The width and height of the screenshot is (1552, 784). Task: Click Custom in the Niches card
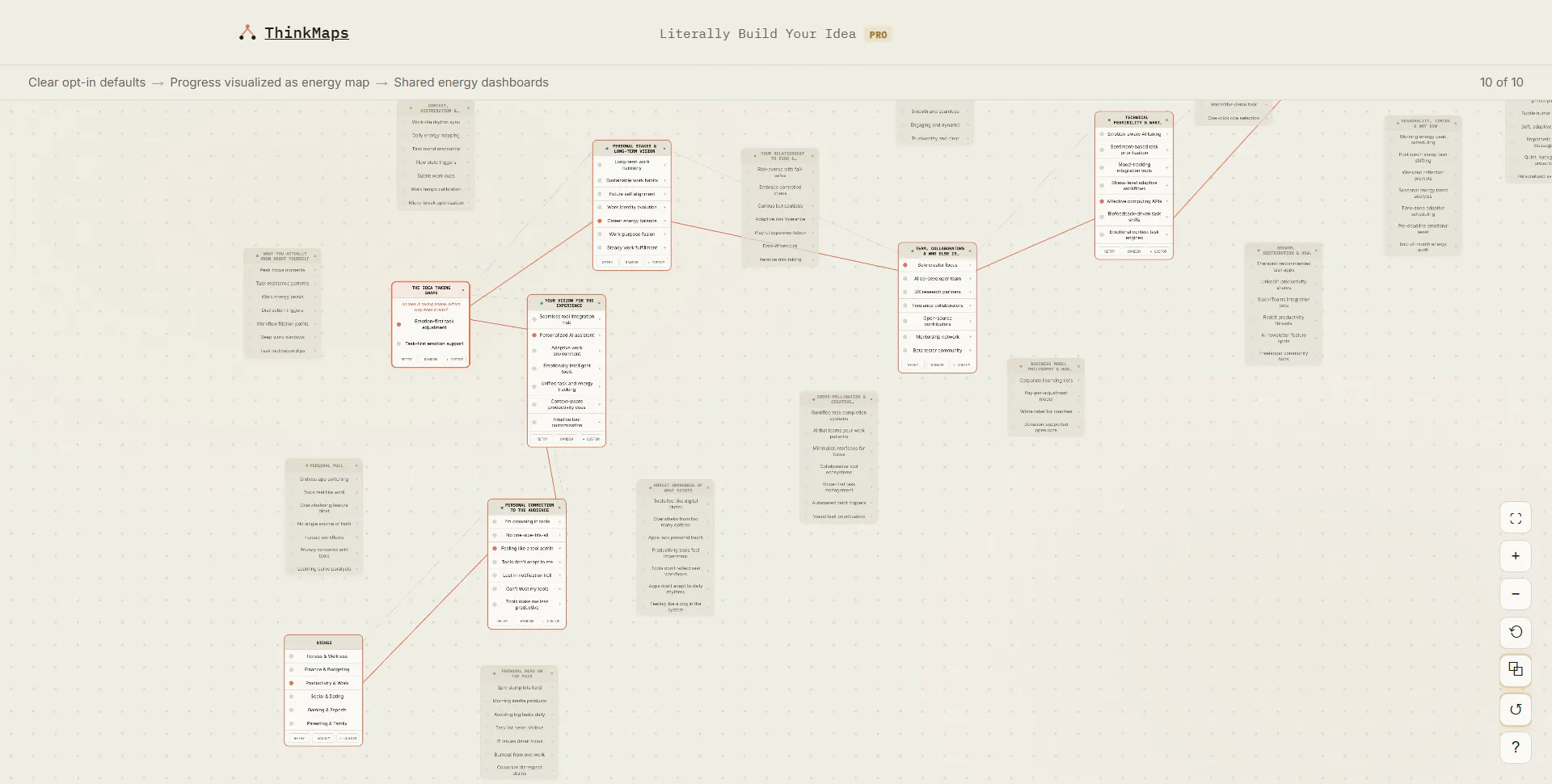(348, 738)
